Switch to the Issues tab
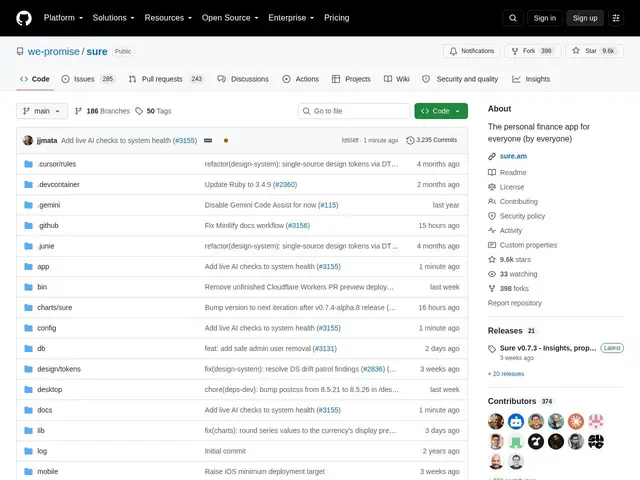Screen dimensions: 640x480 [88, 79]
